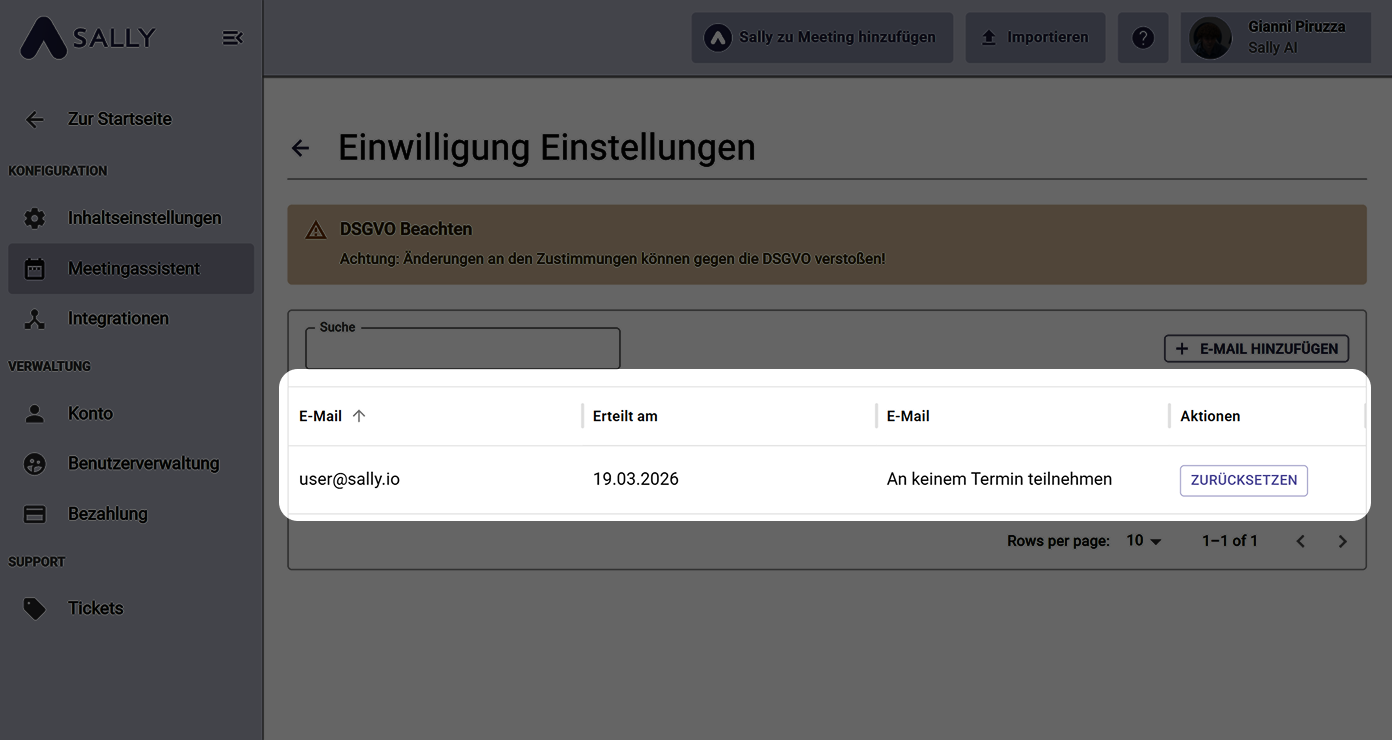Open Tickets under Support
The image size is (1392, 740).
tap(95, 608)
